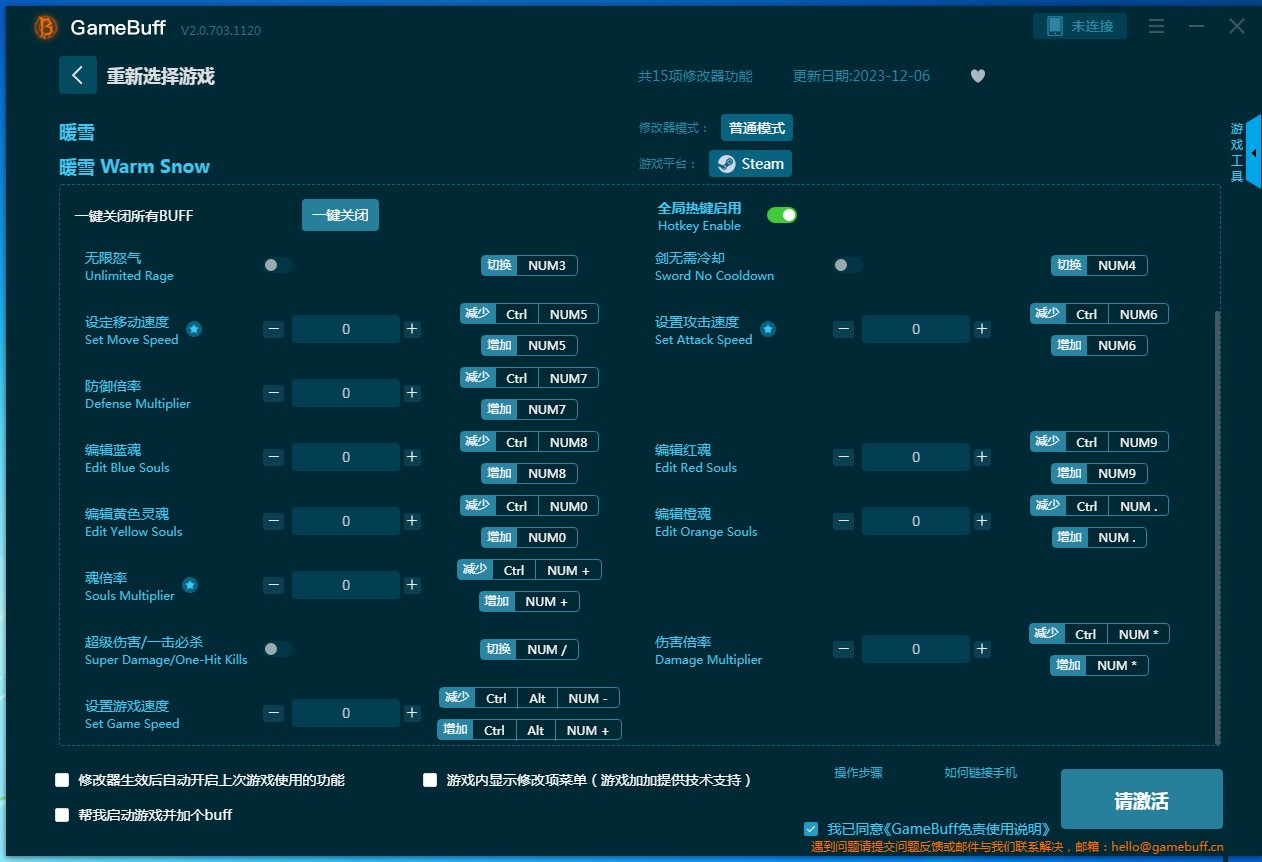Increase Edit Red Souls value

pyautogui.click(x=982, y=457)
